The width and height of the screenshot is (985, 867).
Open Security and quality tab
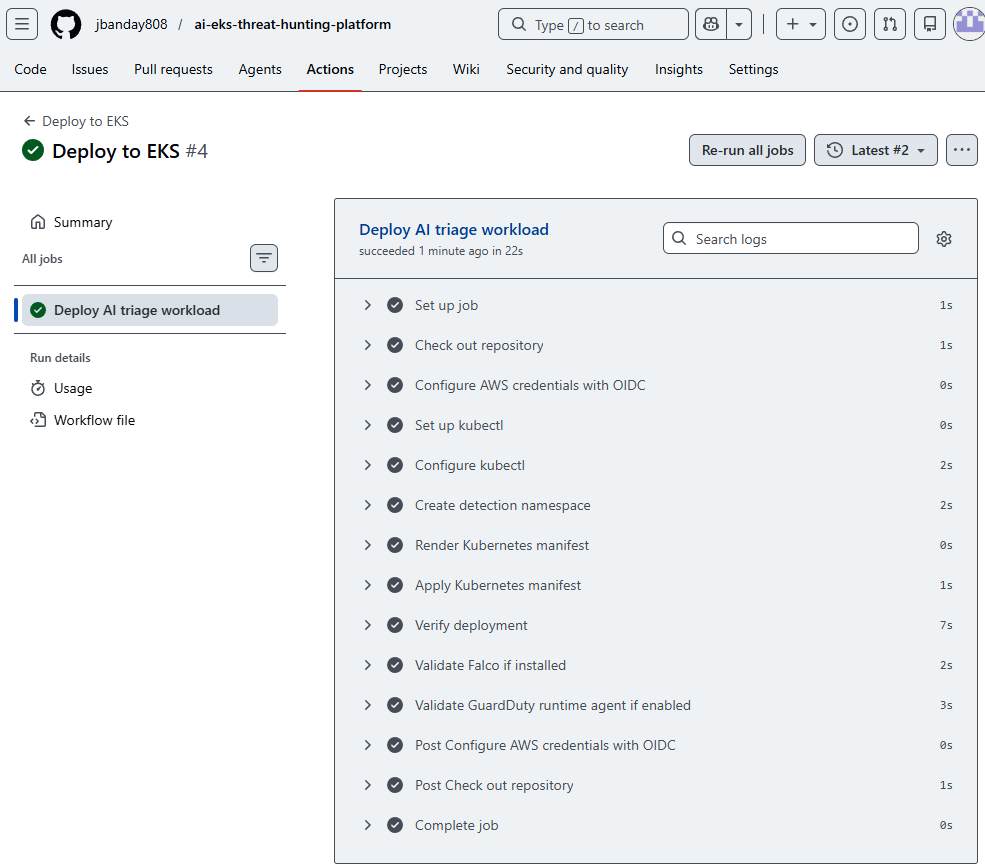click(x=567, y=69)
